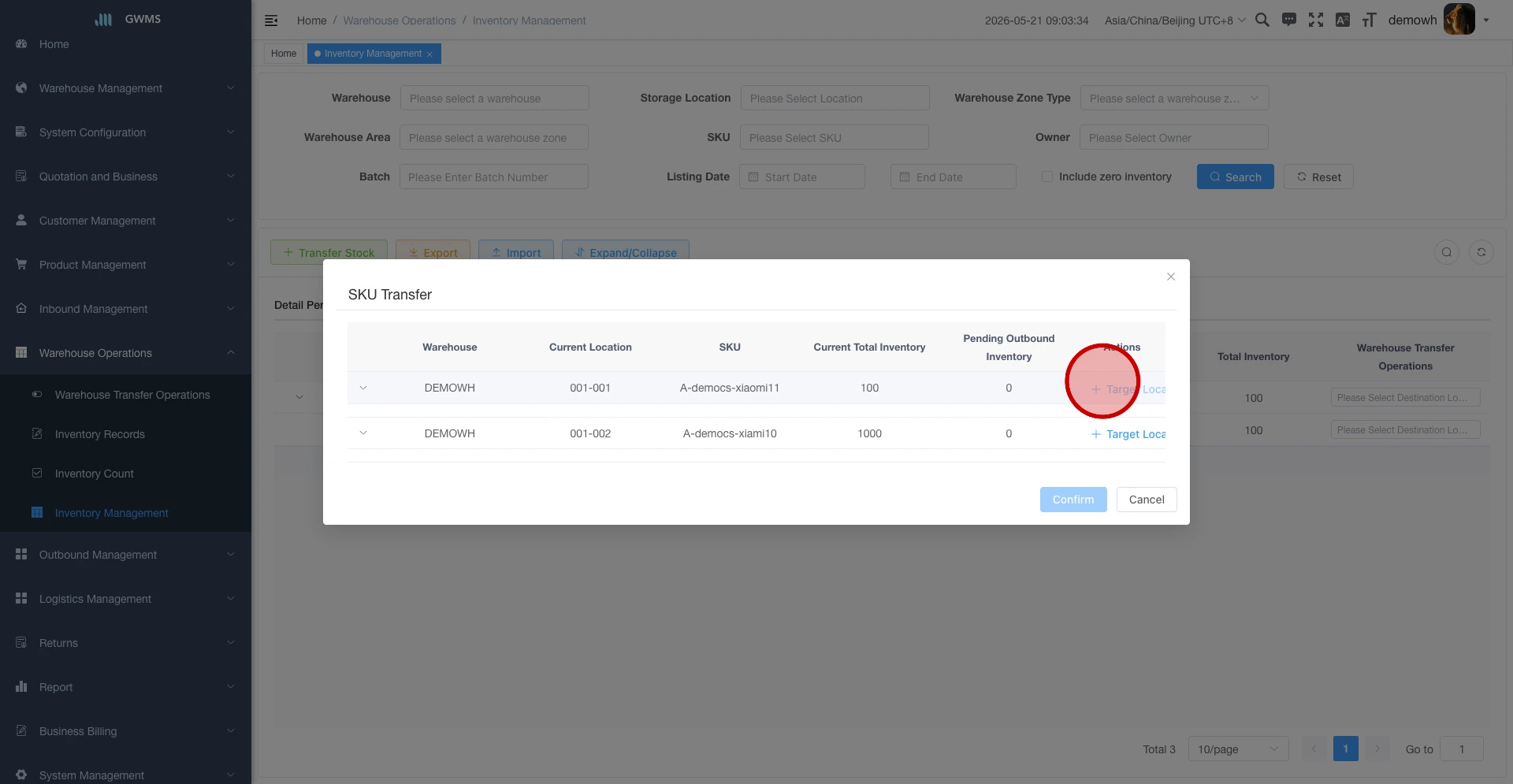Expand the Inbound Management sidebar menu
Viewport: 1513px width, 784px height.
pos(126,309)
